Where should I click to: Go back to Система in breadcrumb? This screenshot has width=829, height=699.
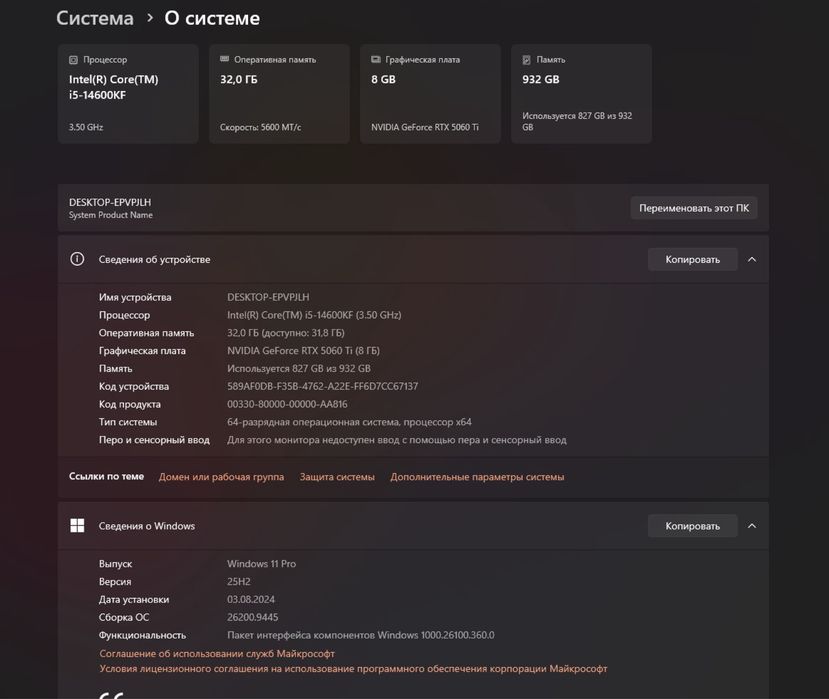point(95,19)
